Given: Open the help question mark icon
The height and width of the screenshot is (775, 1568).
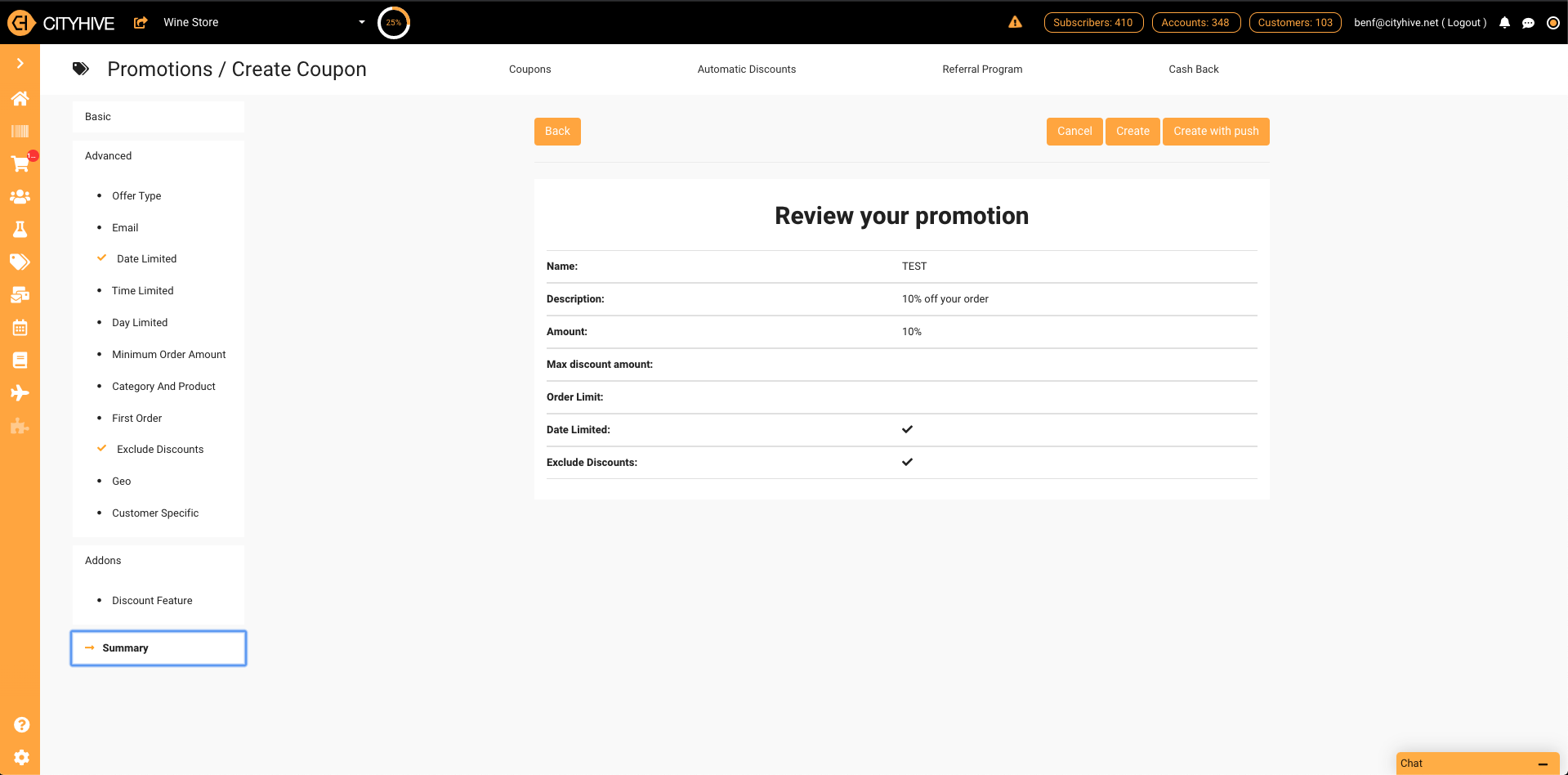Looking at the screenshot, I should coord(22,724).
